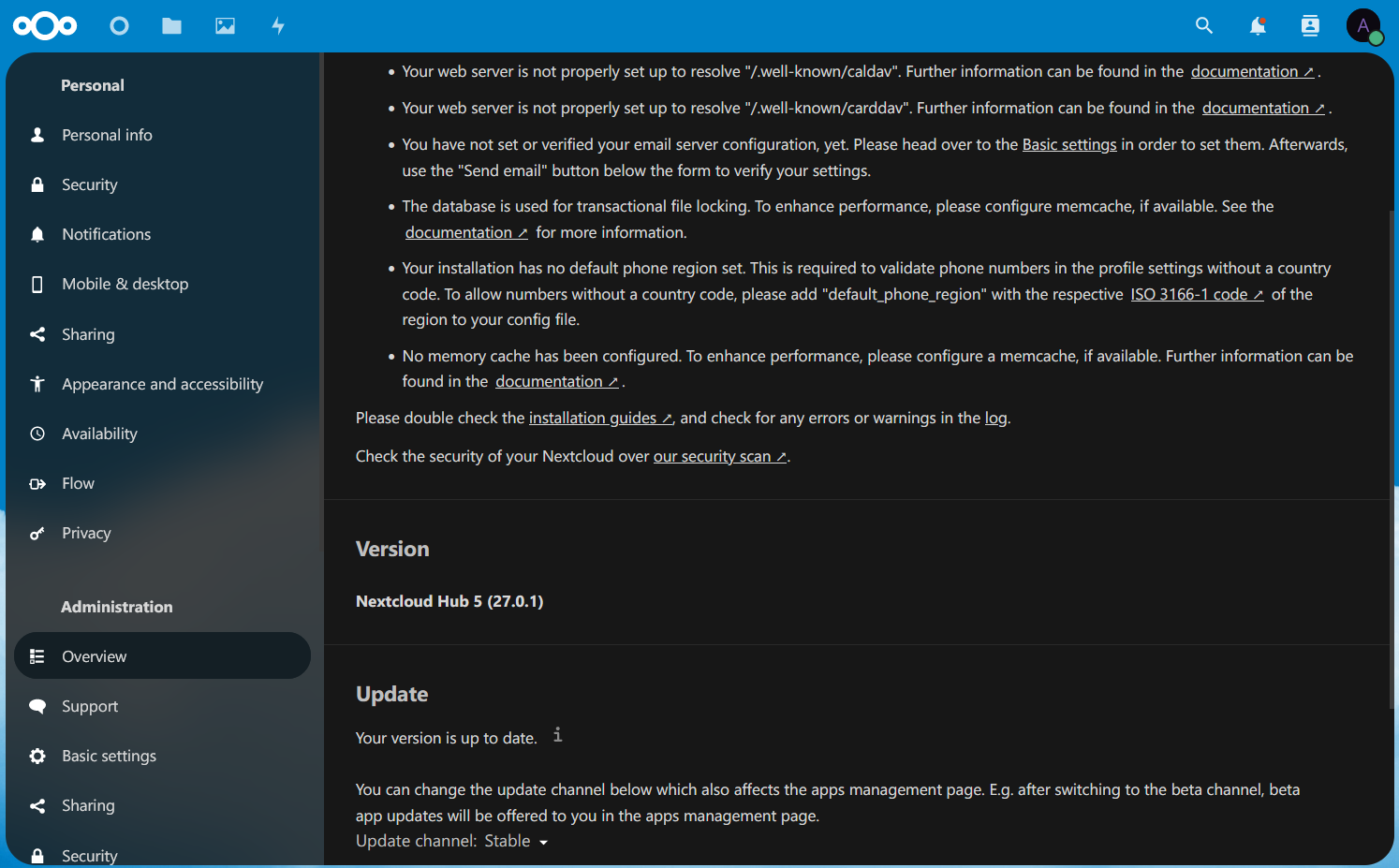Open documentation link for carddav warning
Viewport: 1399px width, 868px height.
1263,108
